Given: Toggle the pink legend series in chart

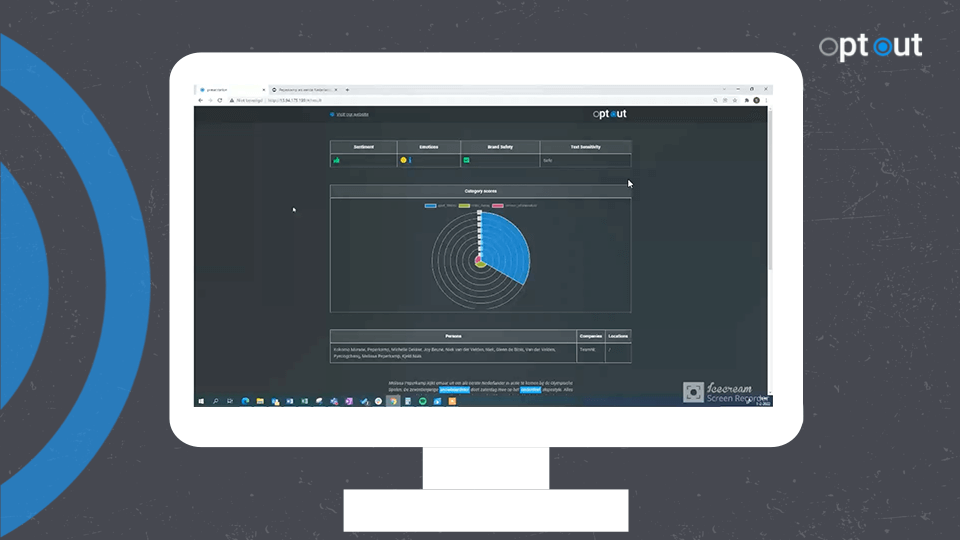Looking at the screenshot, I should click(497, 205).
